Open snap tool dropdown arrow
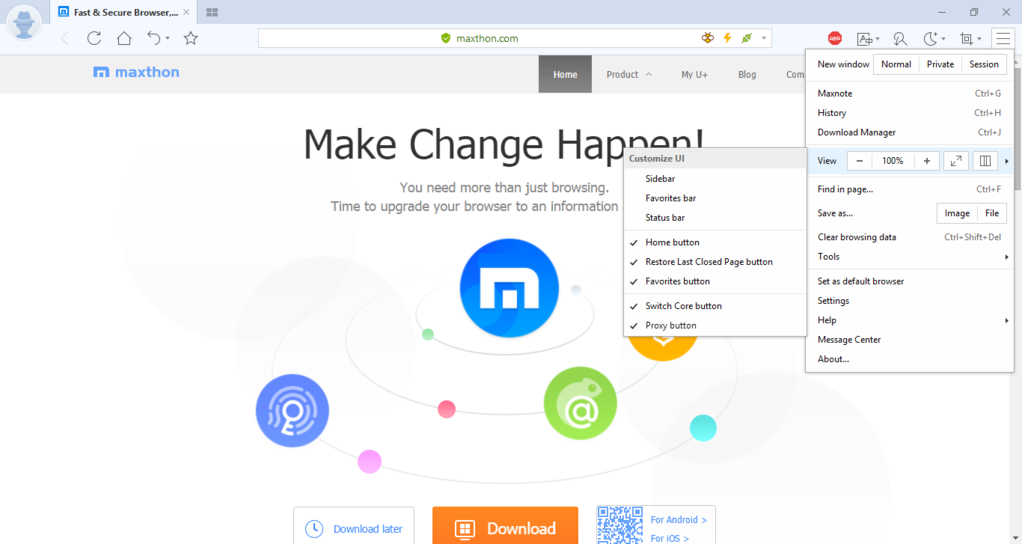Viewport: 1022px width, 544px height. (x=980, y=39)
